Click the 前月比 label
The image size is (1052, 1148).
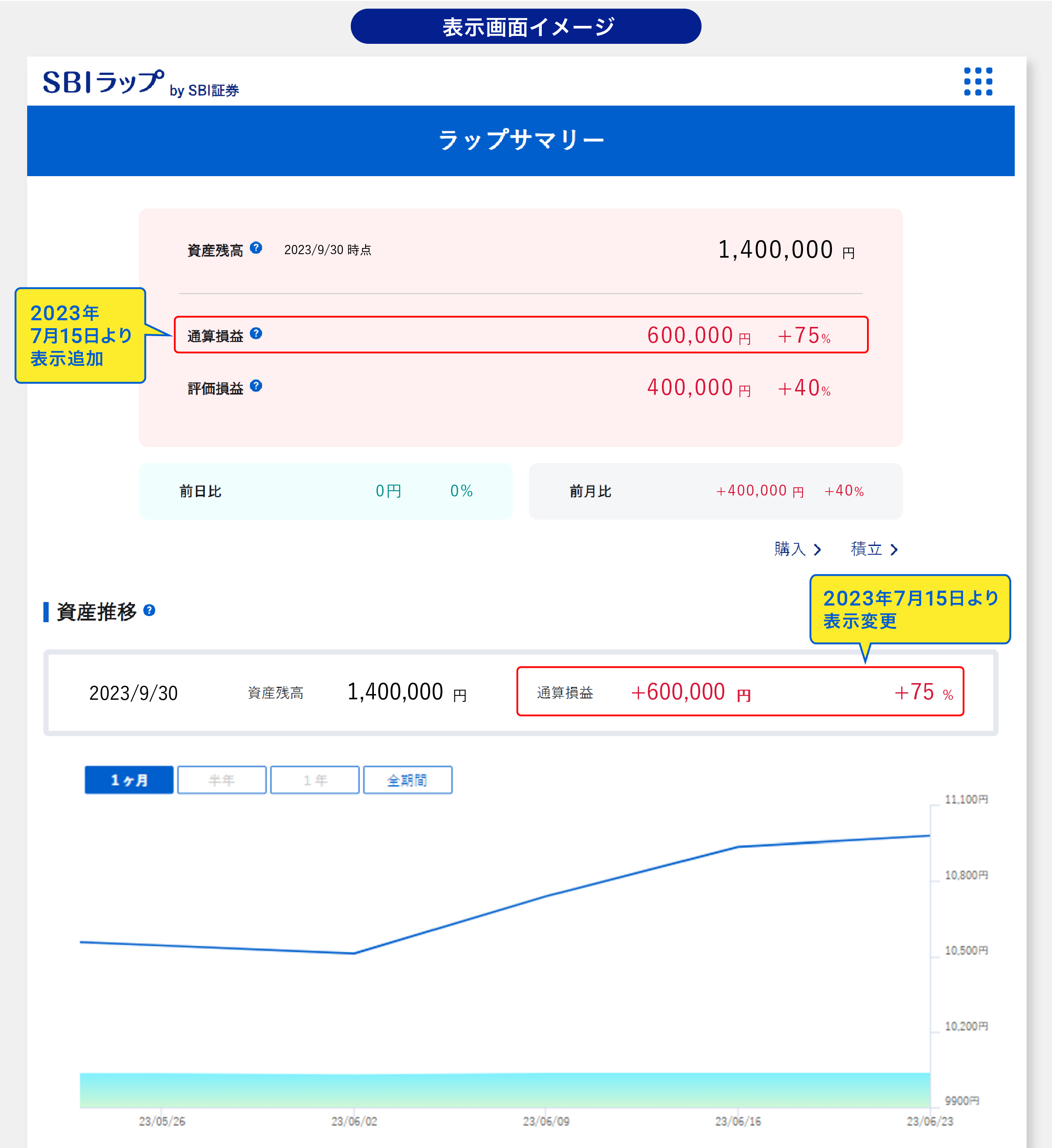tap(590, 492)
